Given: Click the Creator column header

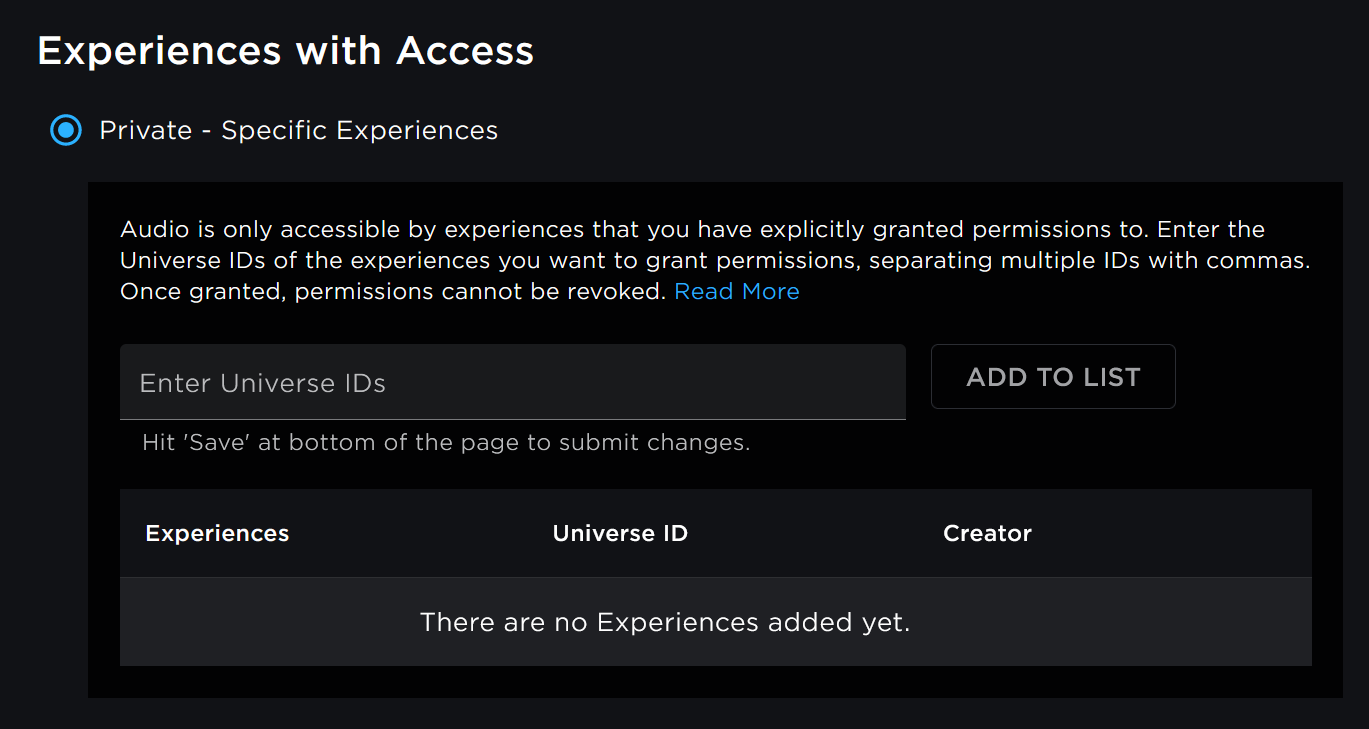Looking at the screenshot, I should click(987, 533).
